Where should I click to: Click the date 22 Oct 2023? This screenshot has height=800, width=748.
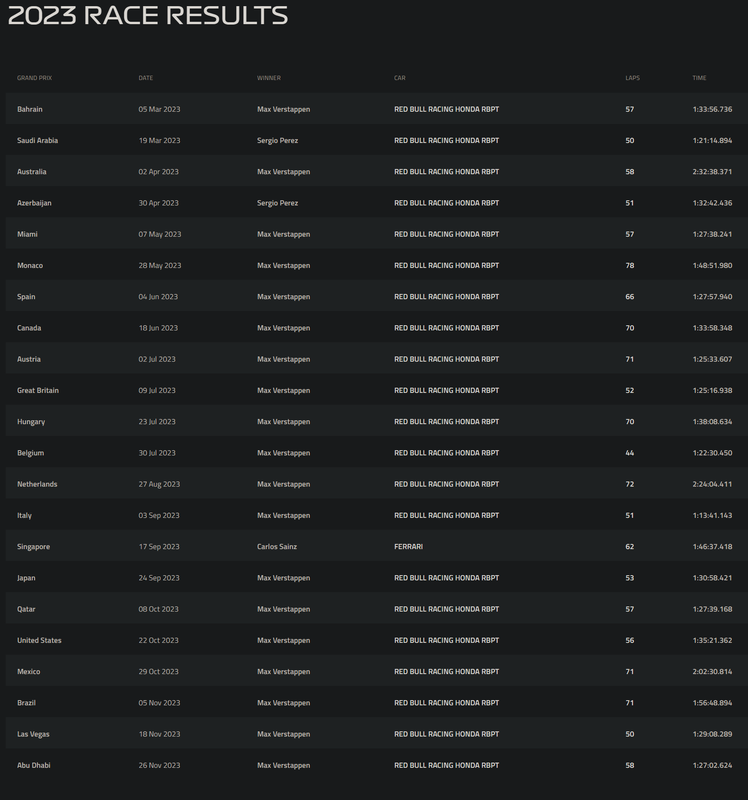tap(158, 640)
